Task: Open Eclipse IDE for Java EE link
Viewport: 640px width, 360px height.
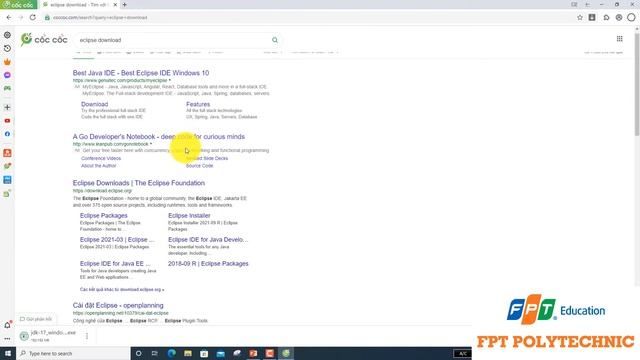Action: (x=115, y=264)
